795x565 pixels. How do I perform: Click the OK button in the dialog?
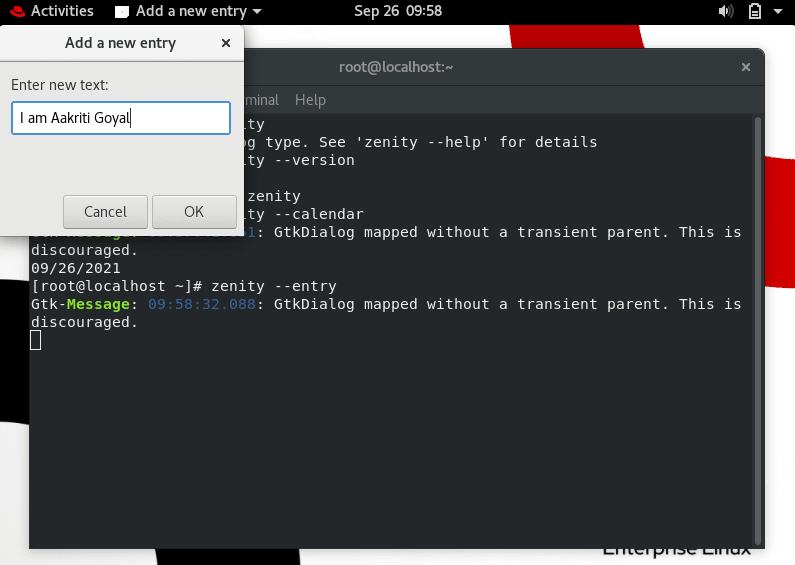point(194,211)
